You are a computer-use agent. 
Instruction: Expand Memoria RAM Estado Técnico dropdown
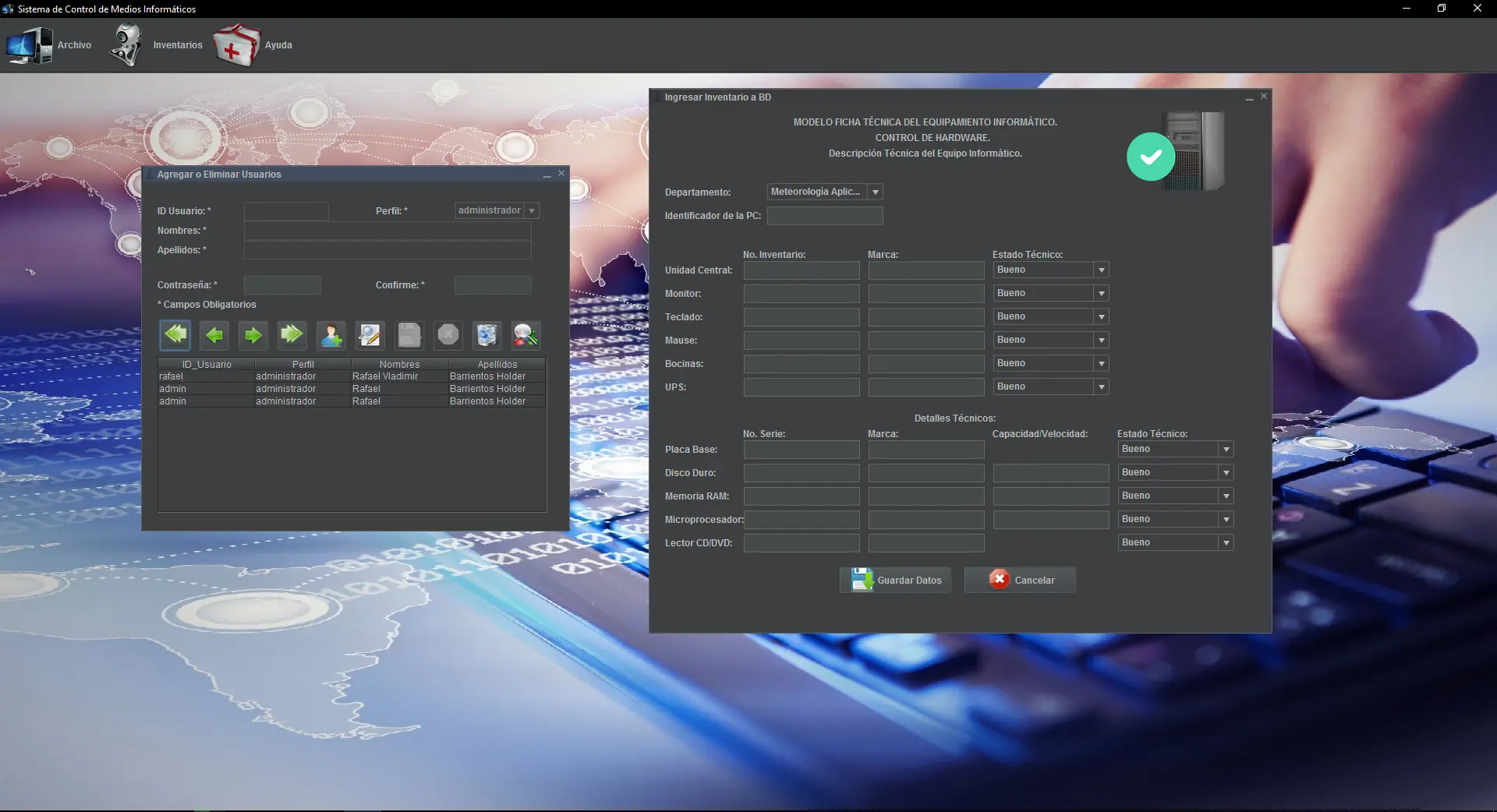[x=1226, y=496]
